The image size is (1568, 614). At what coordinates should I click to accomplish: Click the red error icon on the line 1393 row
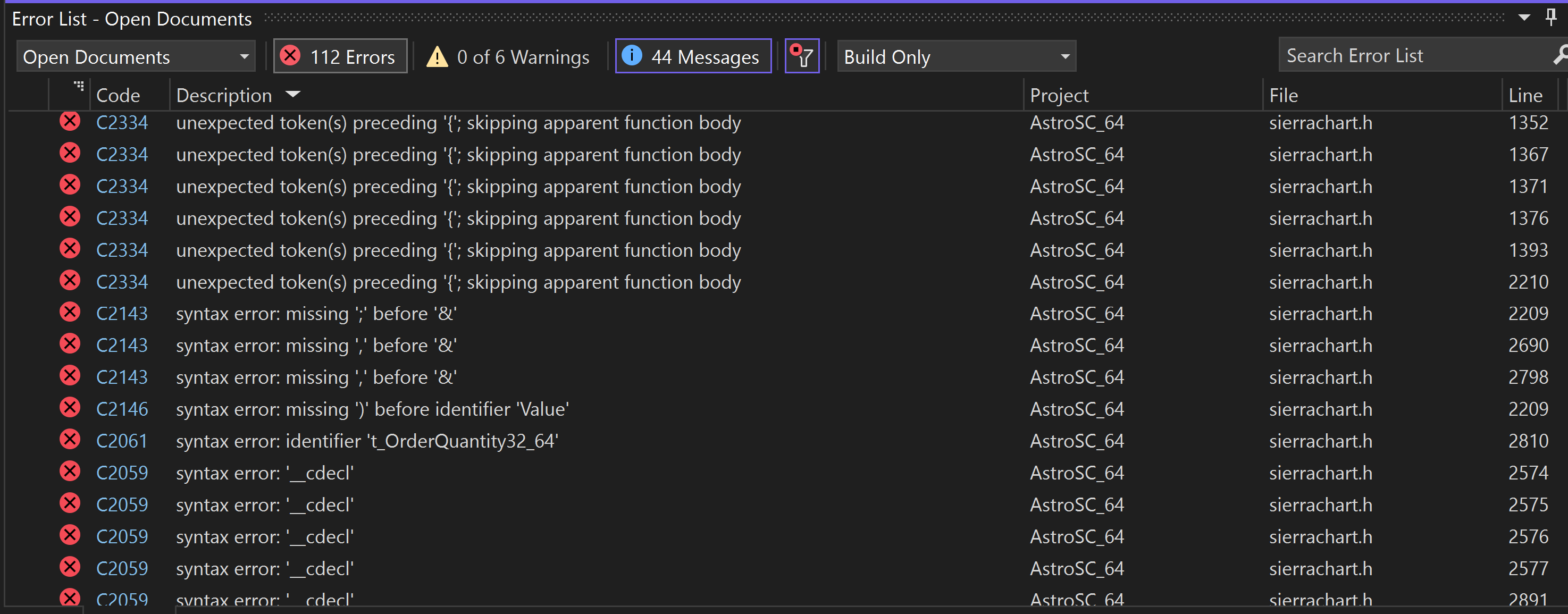coord(70,248)
